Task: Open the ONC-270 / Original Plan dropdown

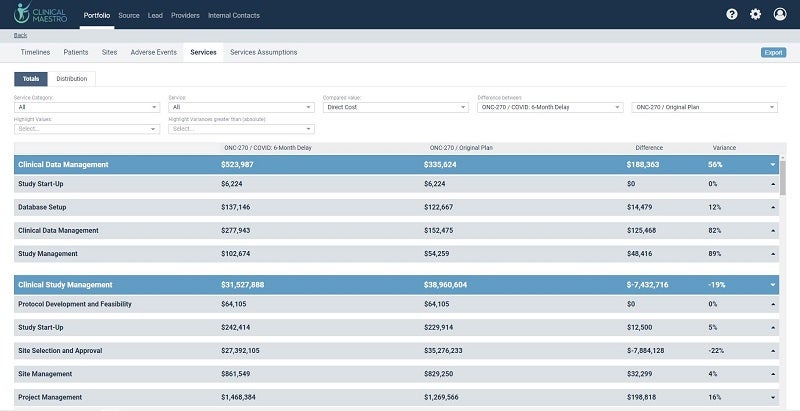Action: point(705,107)
